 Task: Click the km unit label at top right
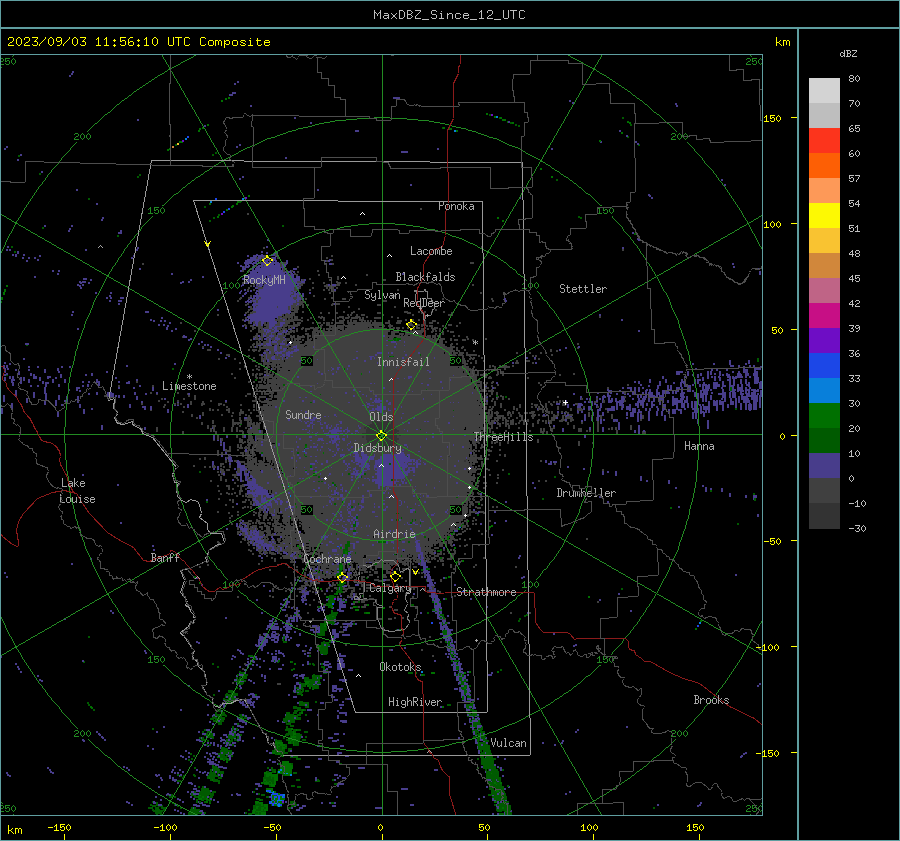782,42
